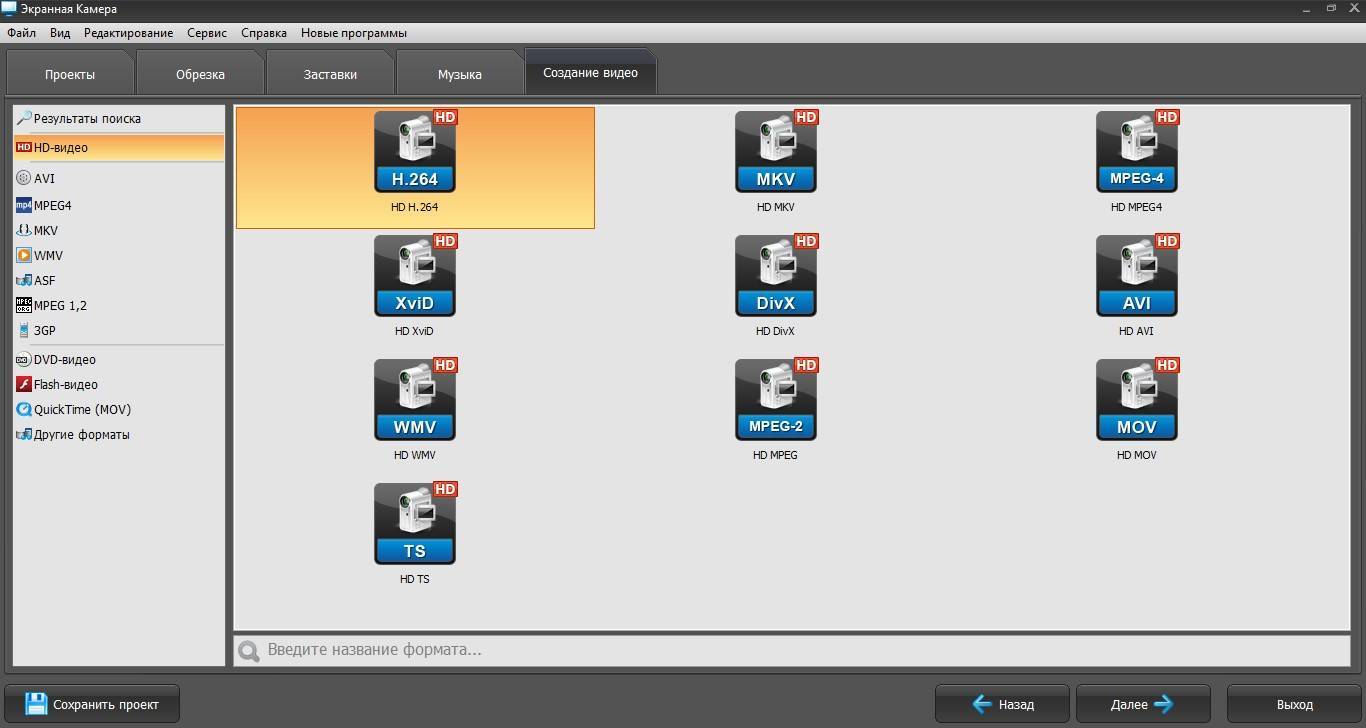This screenshot has width=1366, height=728.
Task: Click the red HD icon beside HD-видео
Action: click(24, 147)
